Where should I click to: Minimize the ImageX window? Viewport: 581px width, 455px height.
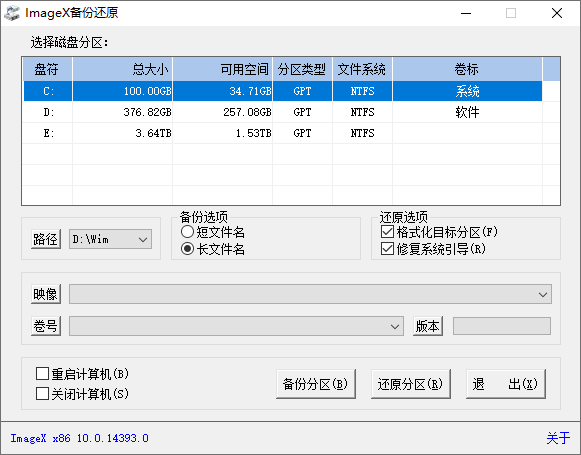coord(466,13)
